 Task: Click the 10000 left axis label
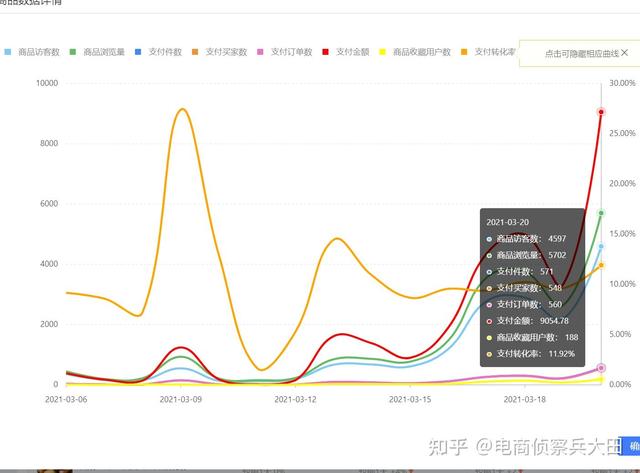47,83
